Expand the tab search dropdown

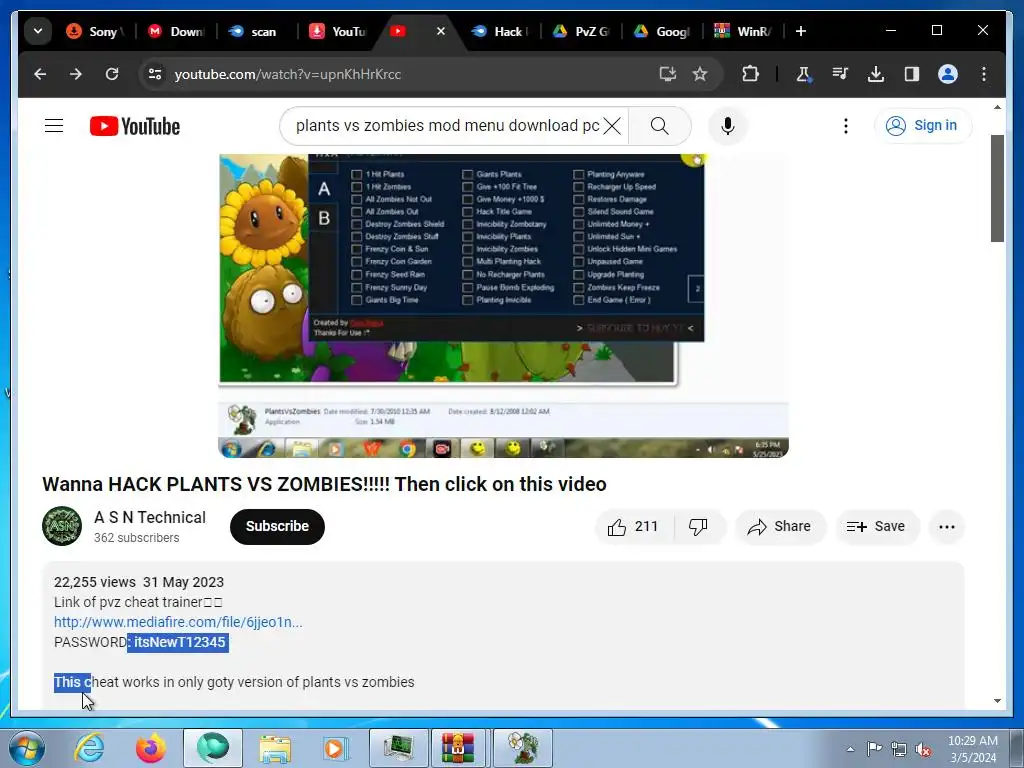pos(38,31)
